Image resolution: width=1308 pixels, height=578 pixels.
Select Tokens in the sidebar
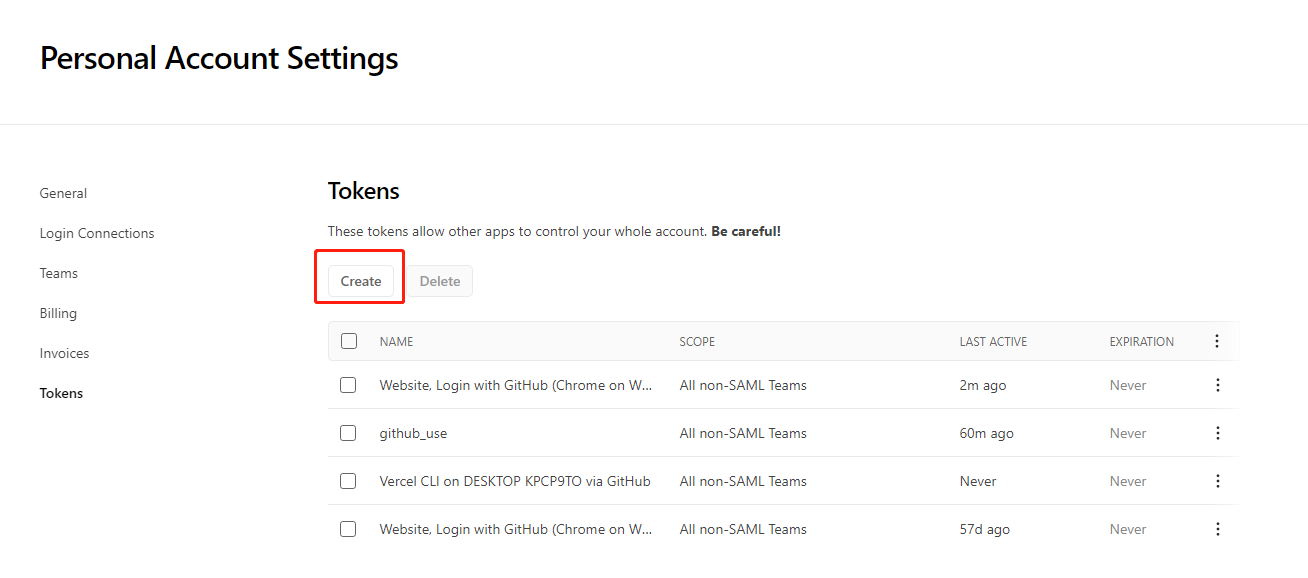(x=61, y=393)
